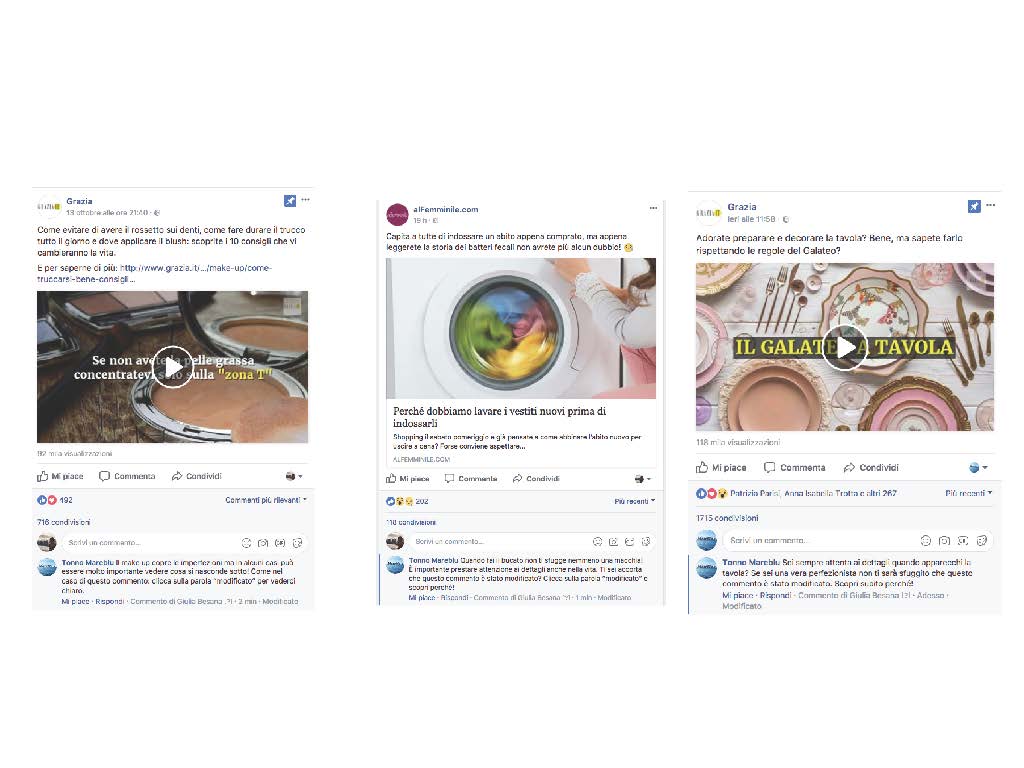
Task: Click the emoji icon in the right post's comment box
Action: [x=925, y=541]
